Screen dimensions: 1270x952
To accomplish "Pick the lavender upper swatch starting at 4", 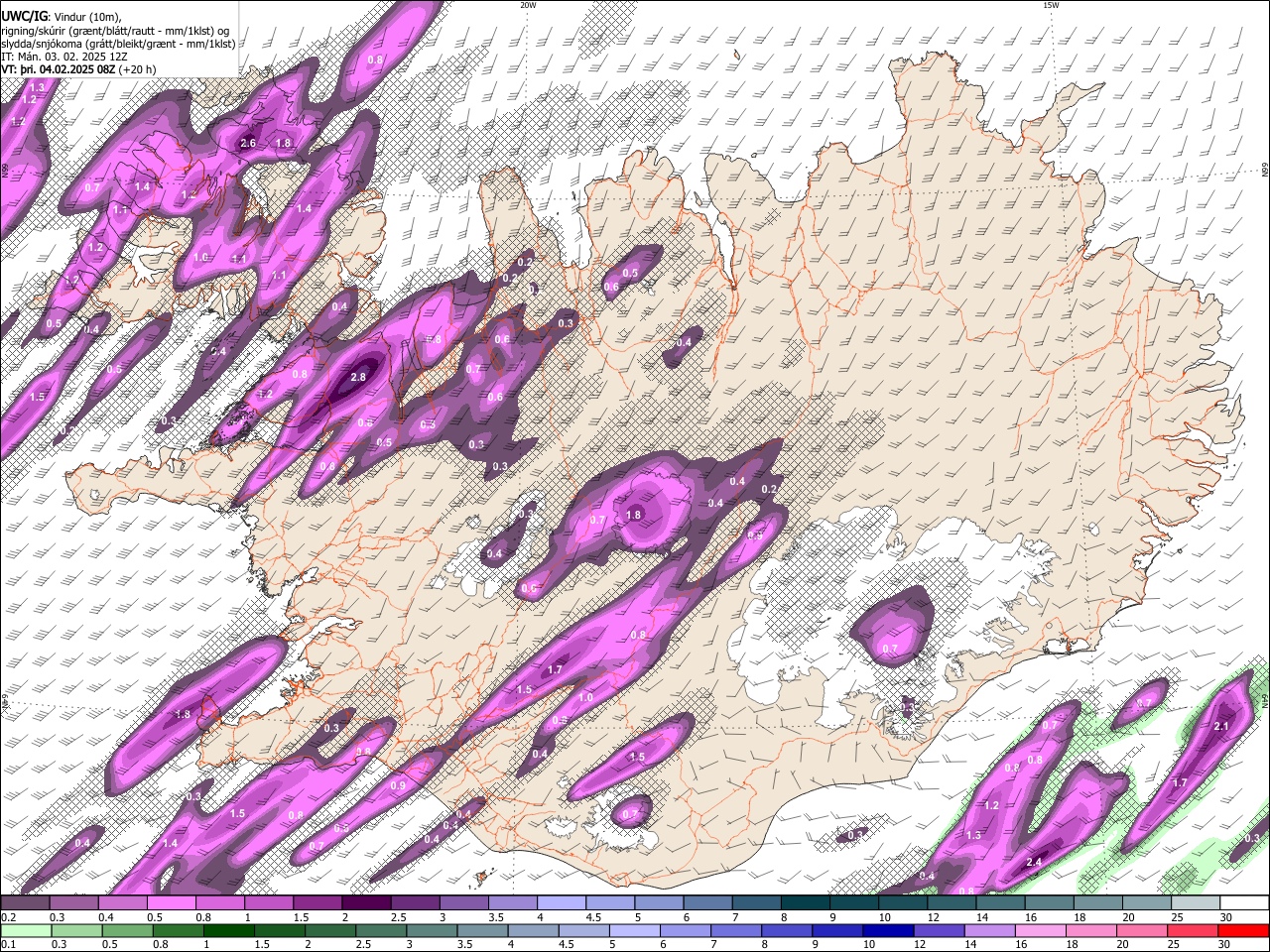I will (x=560, y=902).
